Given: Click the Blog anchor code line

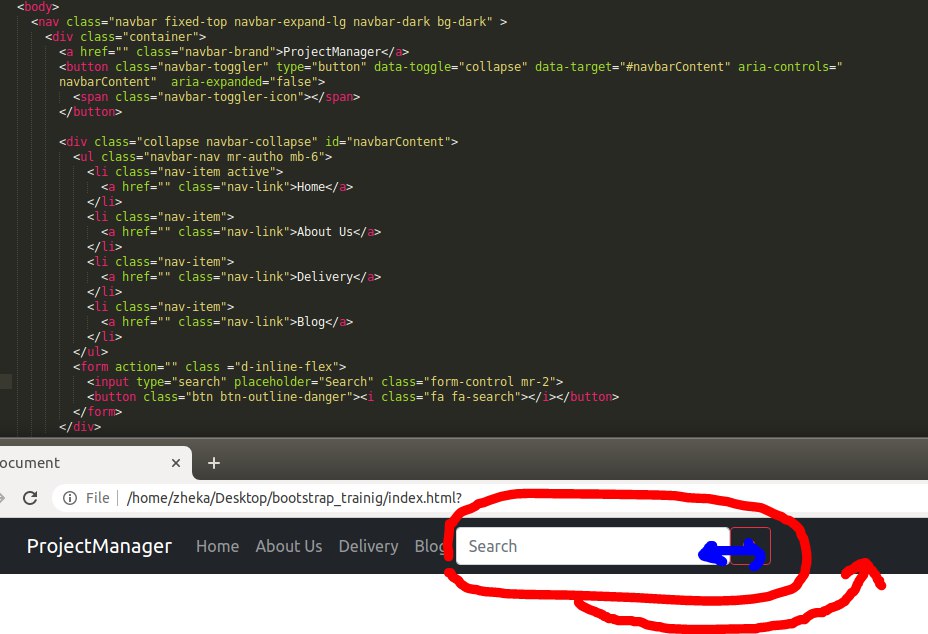Looking at the screenshot, I should 227,321.
